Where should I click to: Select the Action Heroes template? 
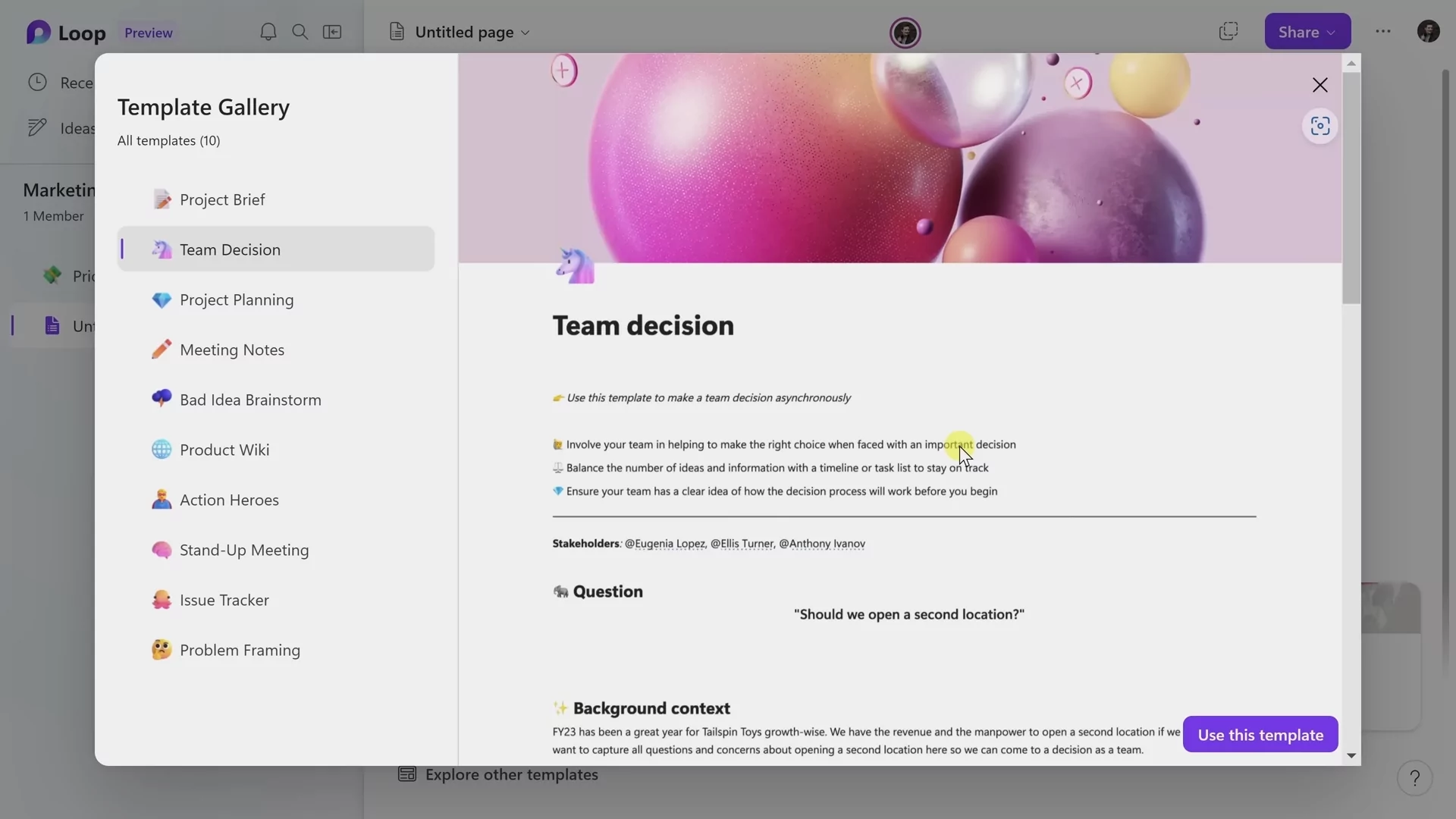(x=276, y=500)
